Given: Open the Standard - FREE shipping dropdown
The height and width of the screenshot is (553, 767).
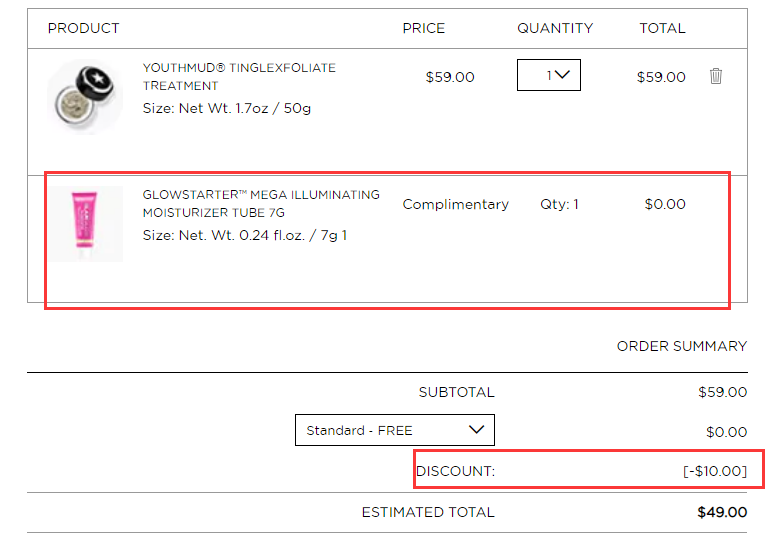Looking at the screenshot, I should tap(395, 430).
